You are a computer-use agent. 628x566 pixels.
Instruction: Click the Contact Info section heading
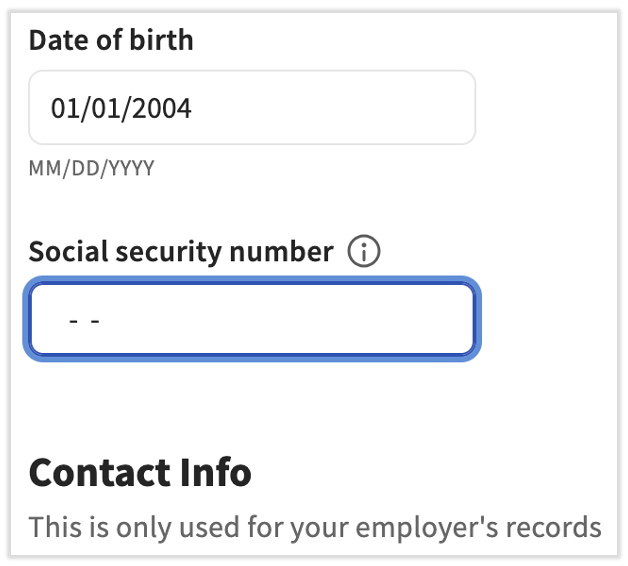pyautogui.click(x=140, y=472)
